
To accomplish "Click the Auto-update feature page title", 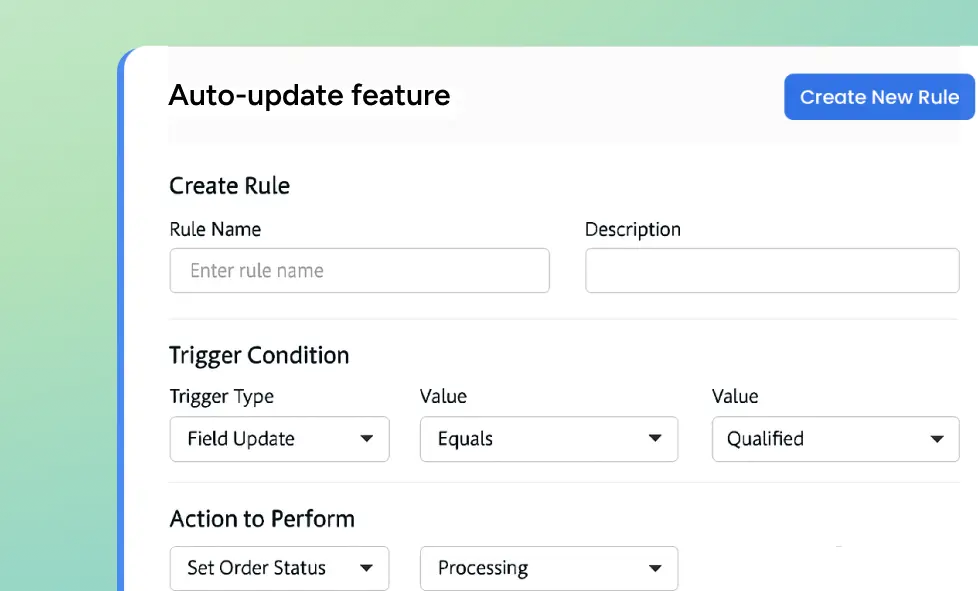I will pos(309,96).
